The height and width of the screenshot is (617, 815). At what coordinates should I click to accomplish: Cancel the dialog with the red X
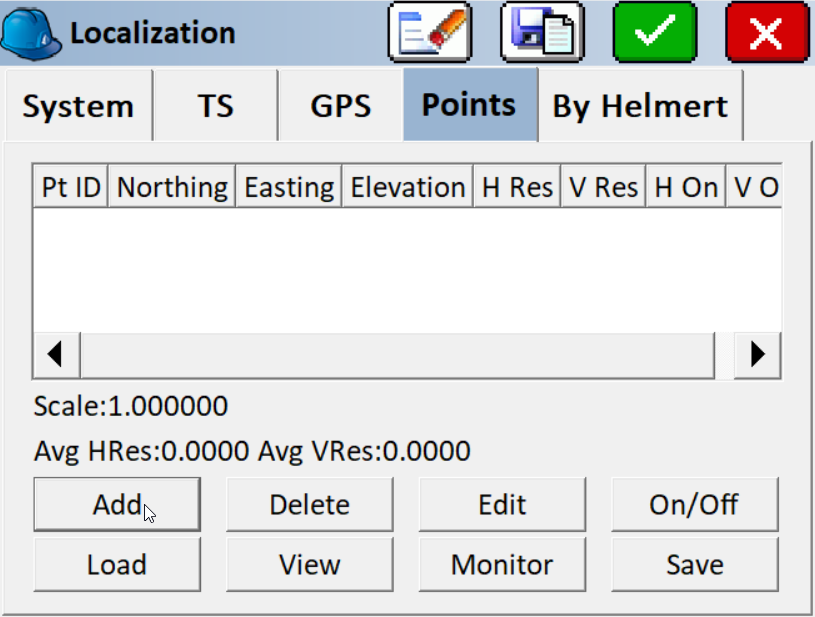[766, 30]
